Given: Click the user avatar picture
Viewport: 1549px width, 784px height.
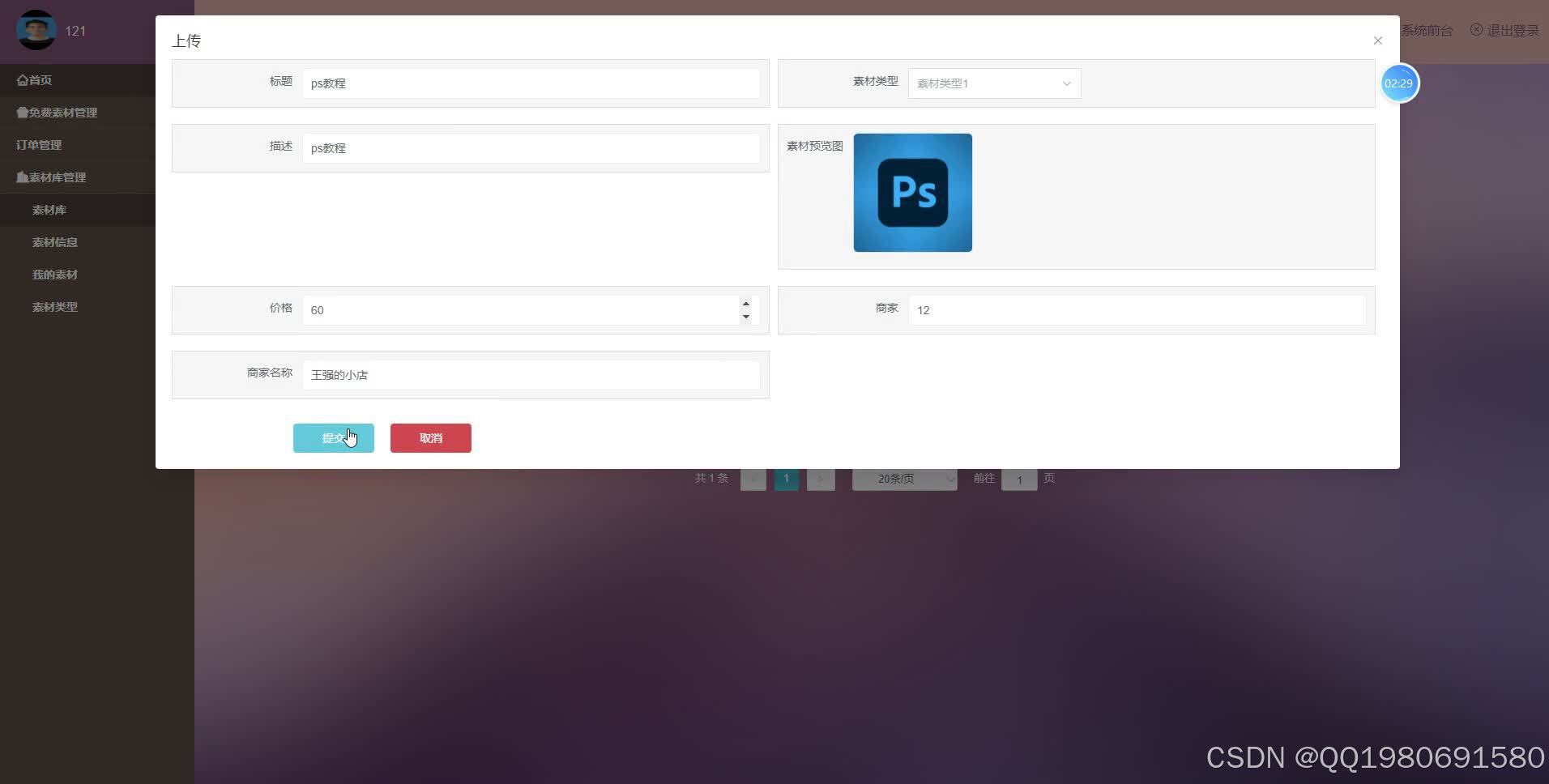Looking at the screenshot, I should coord(36,30).
